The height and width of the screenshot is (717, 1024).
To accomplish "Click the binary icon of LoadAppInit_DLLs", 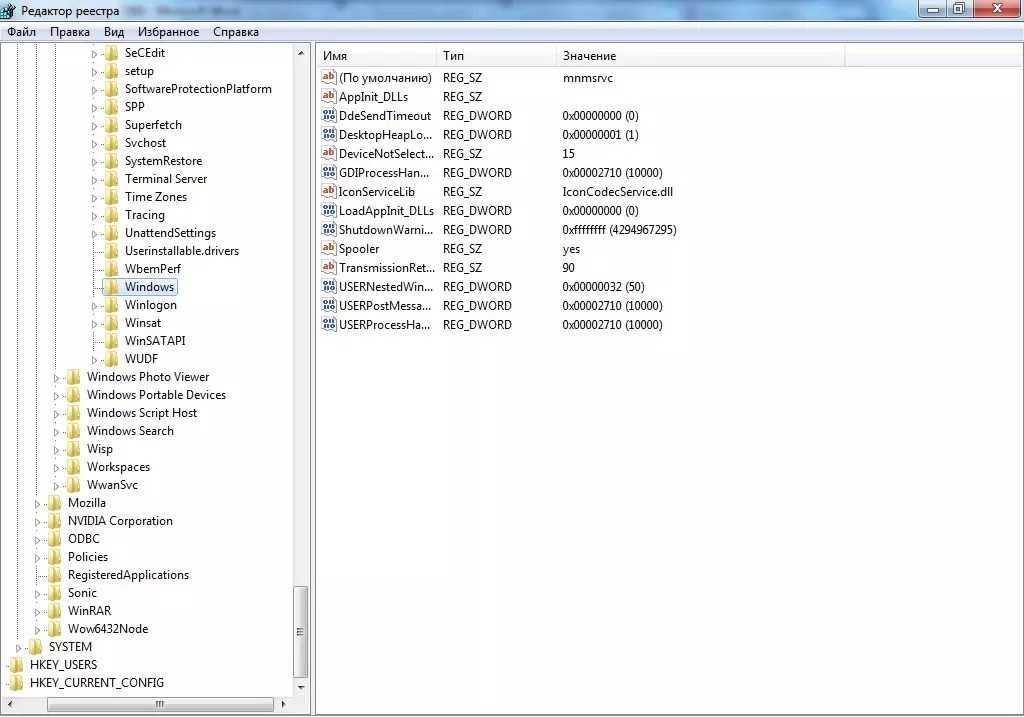I will pyautogui.click(x=329, y=211).
